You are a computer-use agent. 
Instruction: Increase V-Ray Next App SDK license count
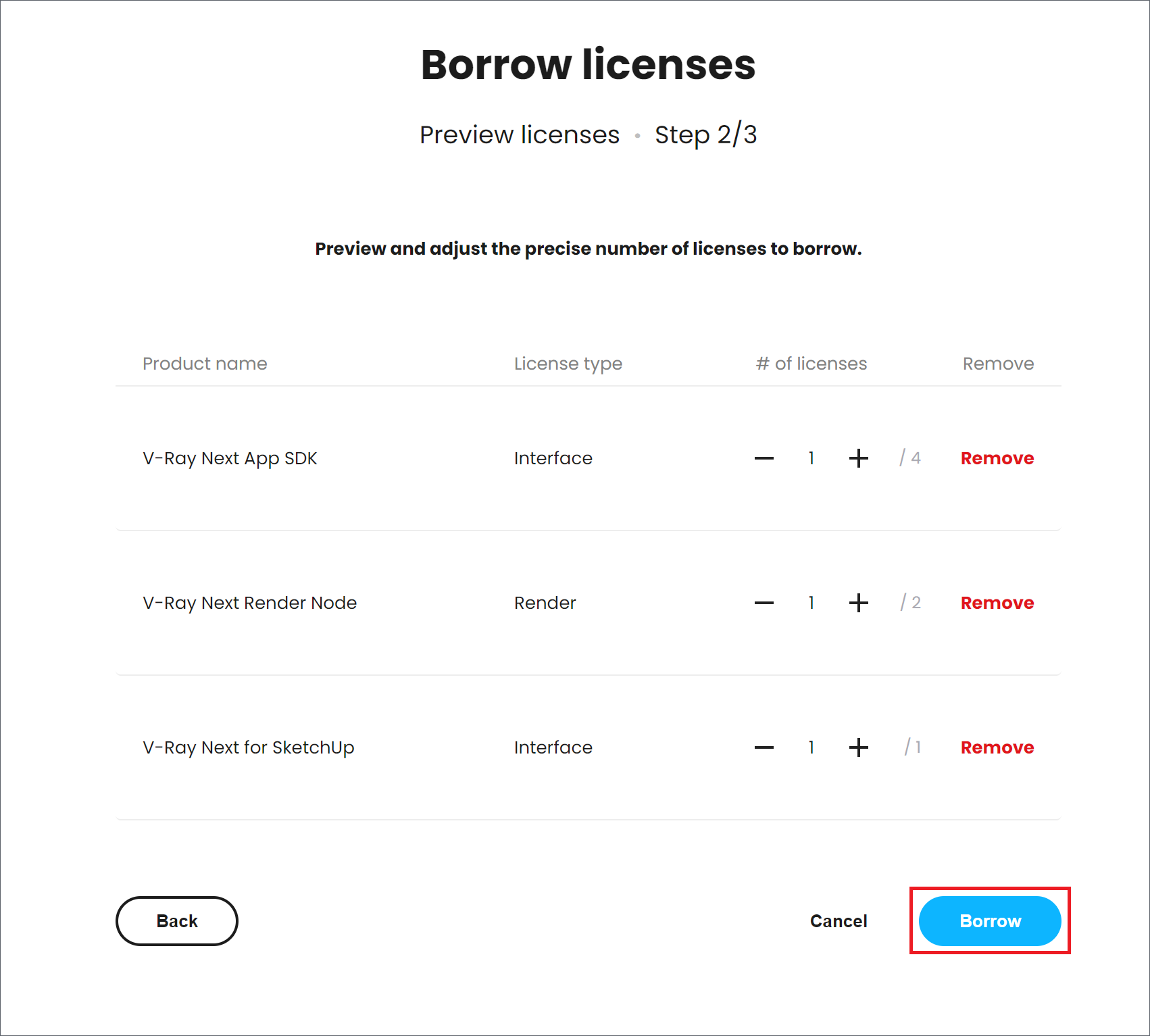pyautogui.click(x=858, y=458)
